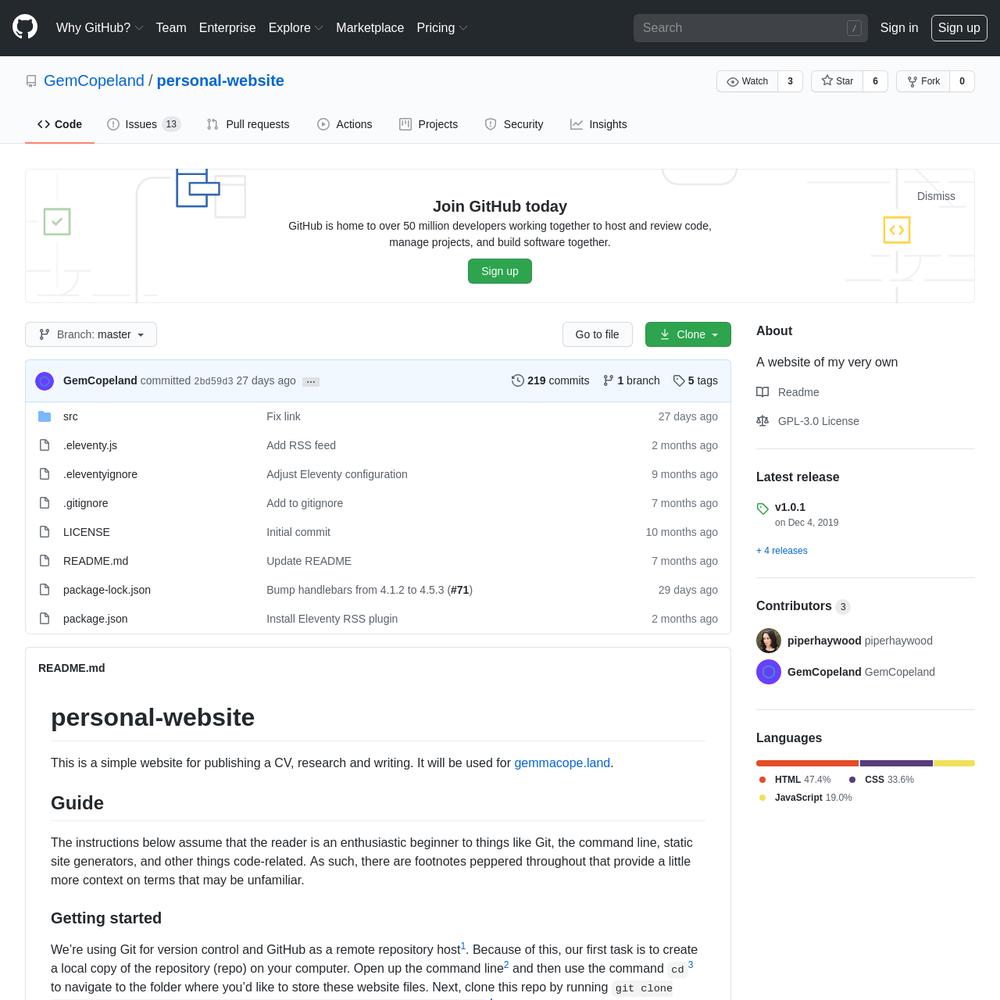
Task: Fork the repository
Action: (923, 81)
